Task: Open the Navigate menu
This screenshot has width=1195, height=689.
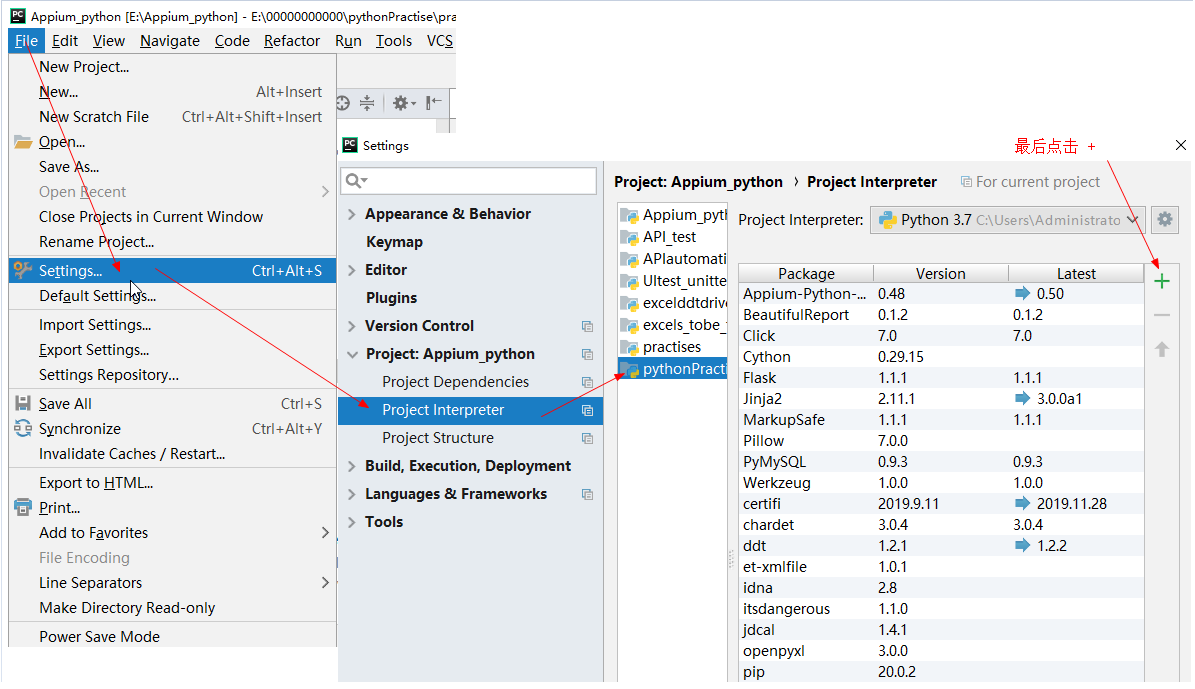Action: point(170,40)
